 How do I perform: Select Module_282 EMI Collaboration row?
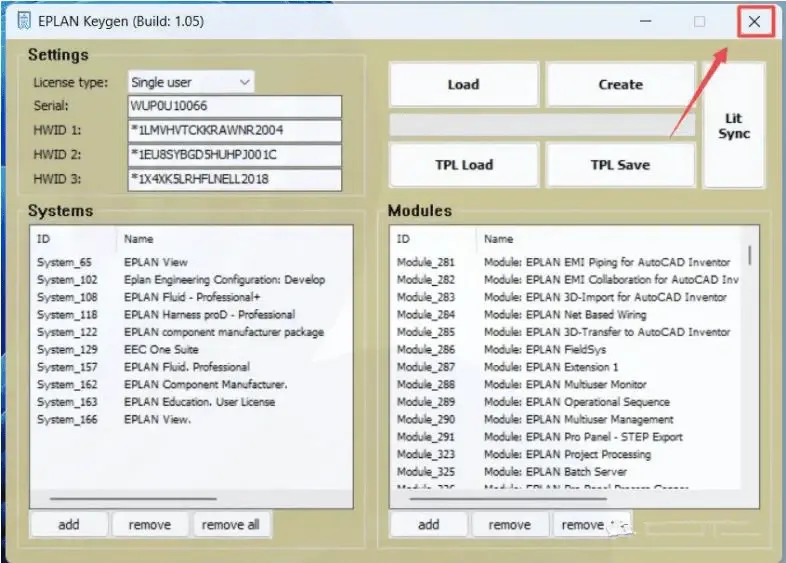point(566,280)
